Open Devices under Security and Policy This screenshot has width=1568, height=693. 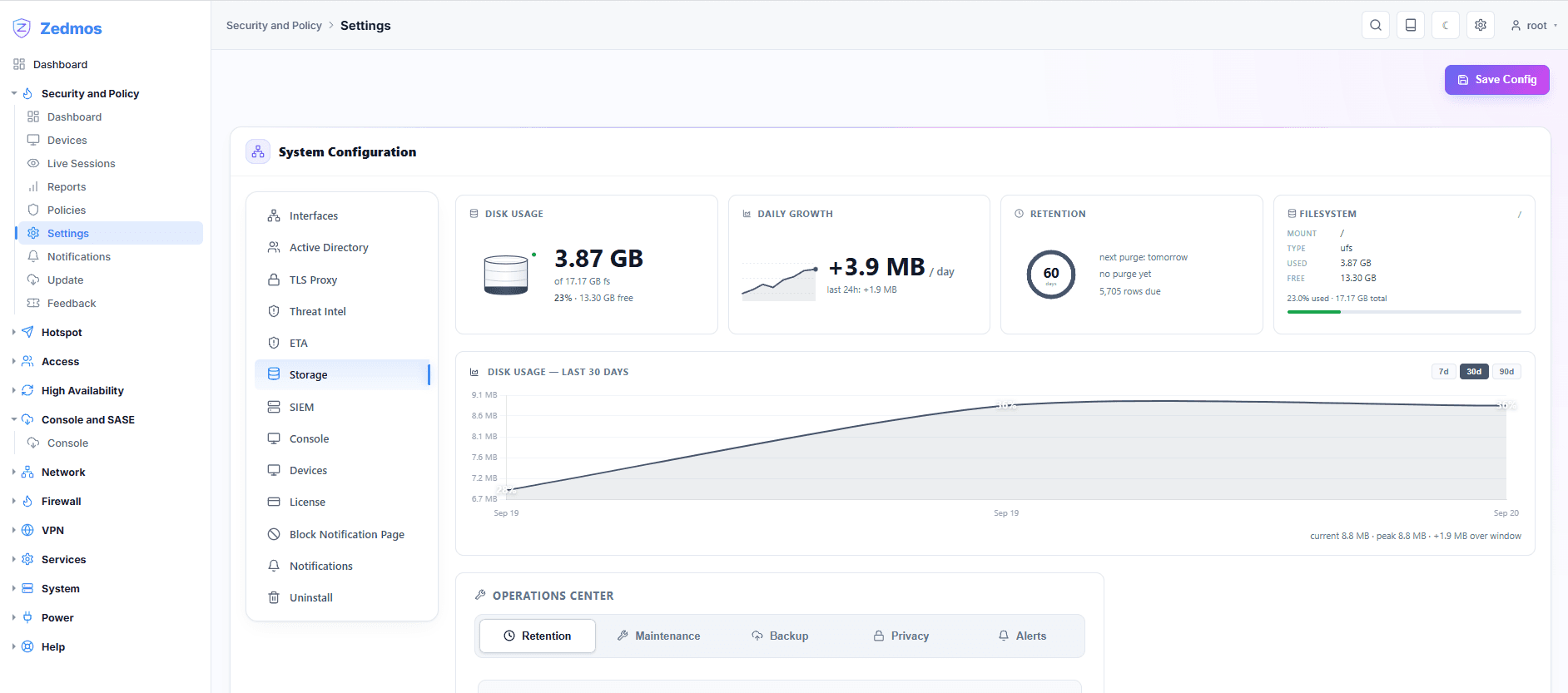coord(67,140)
